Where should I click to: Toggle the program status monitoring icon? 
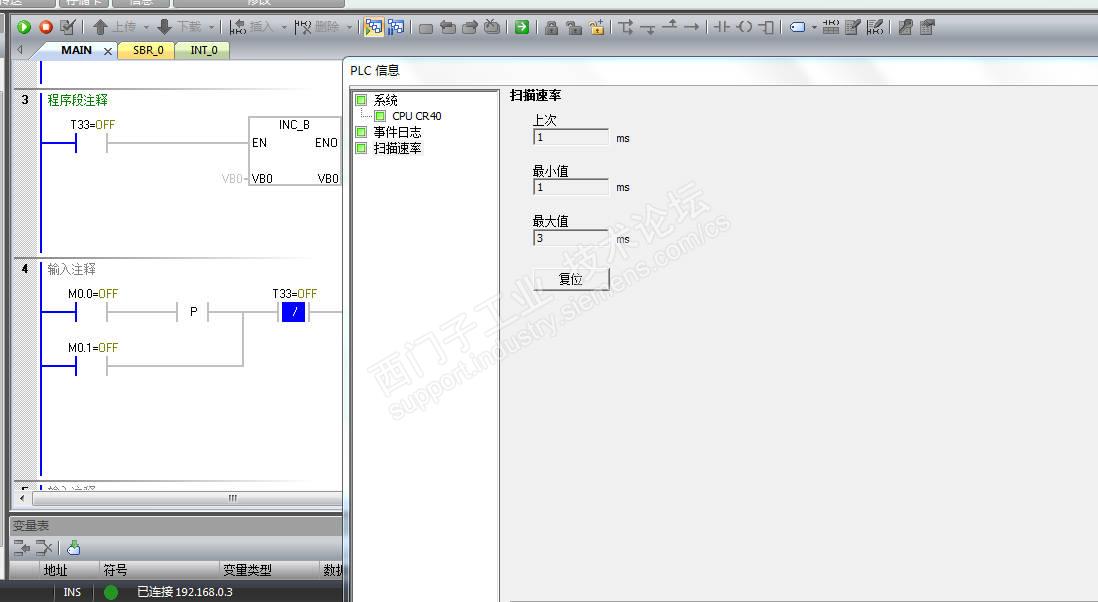tap(374, 27)
